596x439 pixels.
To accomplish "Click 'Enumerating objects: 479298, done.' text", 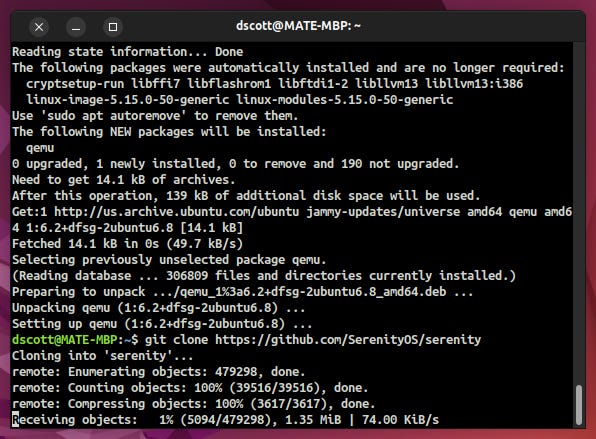I will click(x=187, y=372).
